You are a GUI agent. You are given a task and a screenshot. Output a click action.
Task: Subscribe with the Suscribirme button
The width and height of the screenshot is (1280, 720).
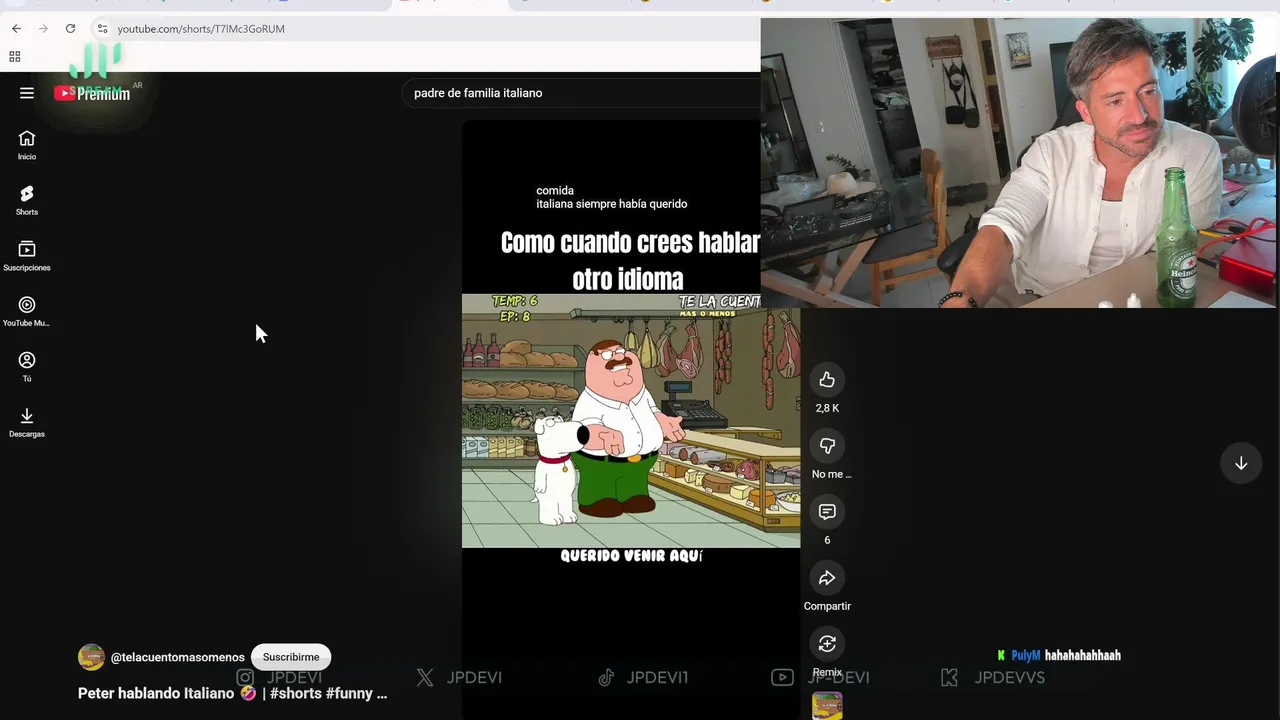[291, 657]
